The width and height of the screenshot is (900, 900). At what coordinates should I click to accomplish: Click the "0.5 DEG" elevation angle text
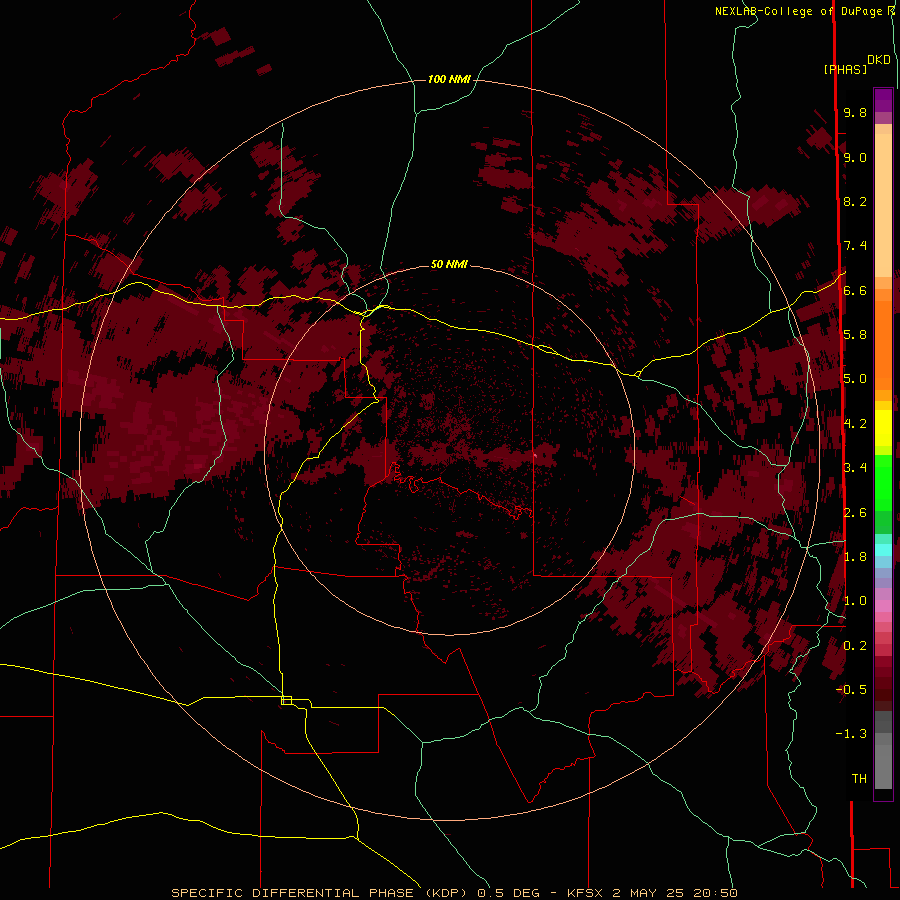click(509, 893)
